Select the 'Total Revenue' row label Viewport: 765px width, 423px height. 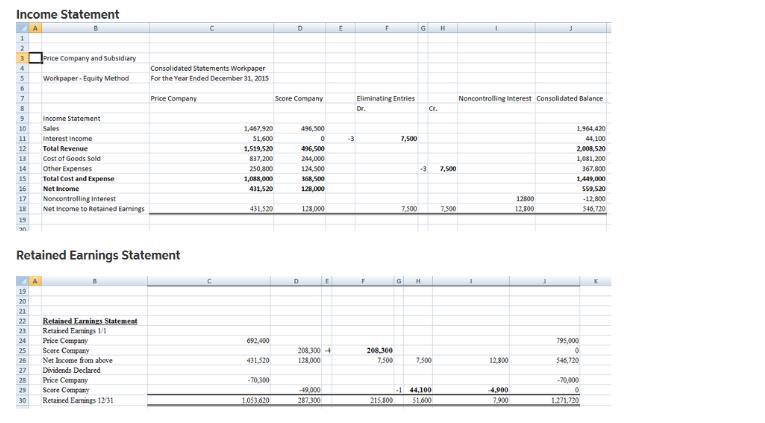coord(65,148)
